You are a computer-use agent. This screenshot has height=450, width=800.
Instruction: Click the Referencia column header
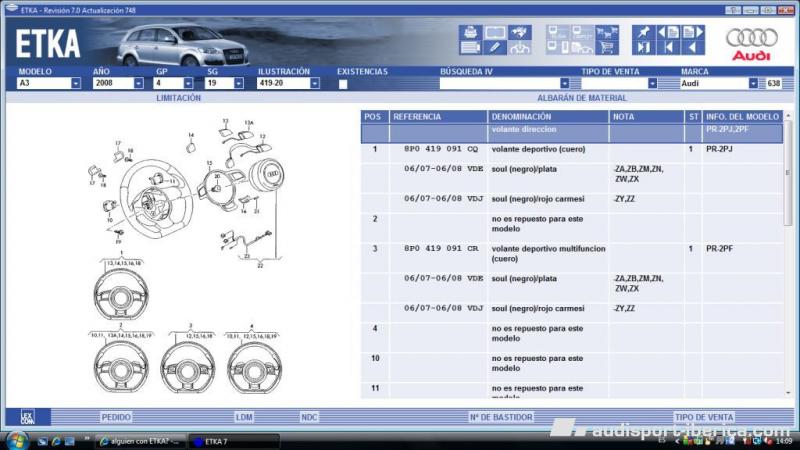[x=438, y=117]
